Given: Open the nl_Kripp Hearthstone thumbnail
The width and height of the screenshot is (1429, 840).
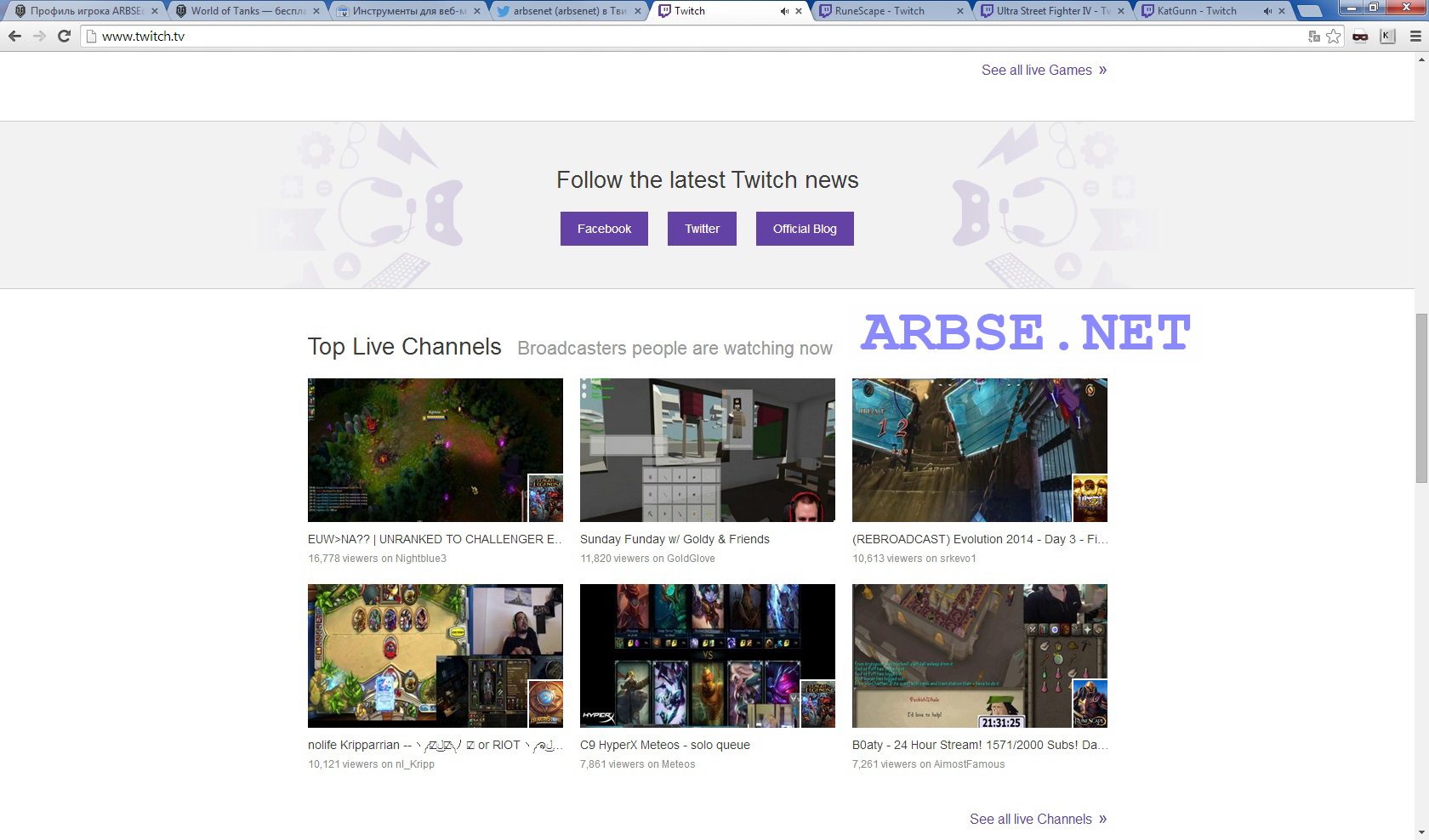Looking at the screenshot, I should click(x=436, y=656).
